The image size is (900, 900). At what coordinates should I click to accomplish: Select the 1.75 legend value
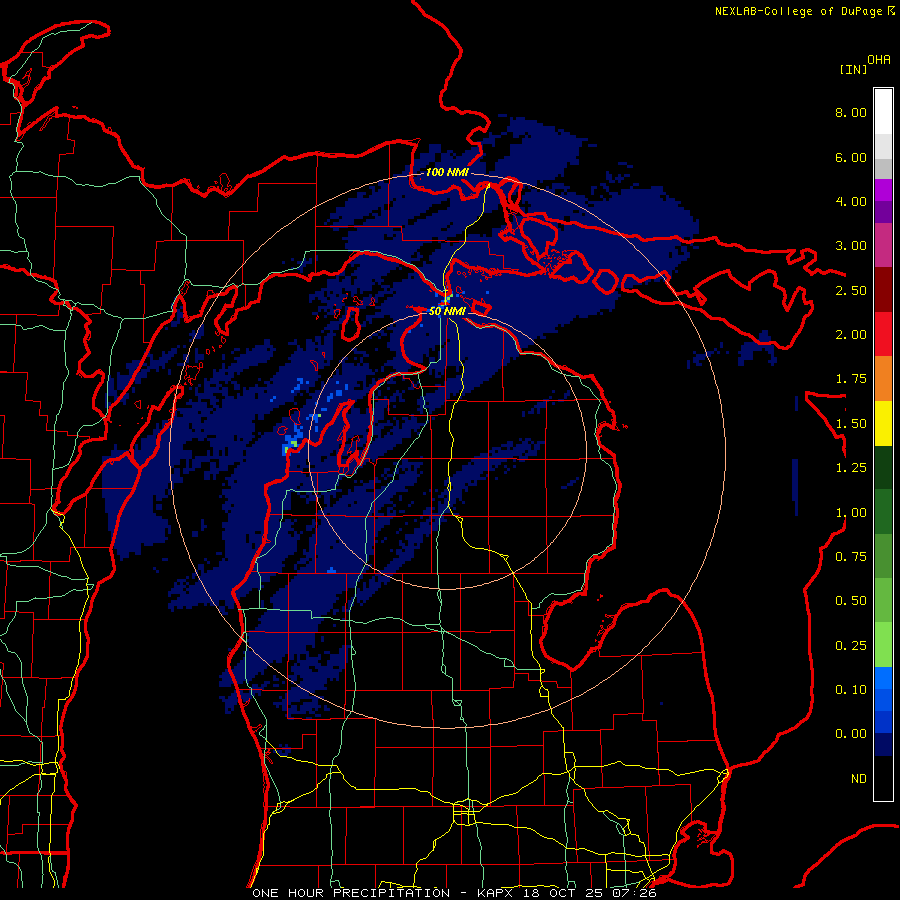tap(851, 379)
